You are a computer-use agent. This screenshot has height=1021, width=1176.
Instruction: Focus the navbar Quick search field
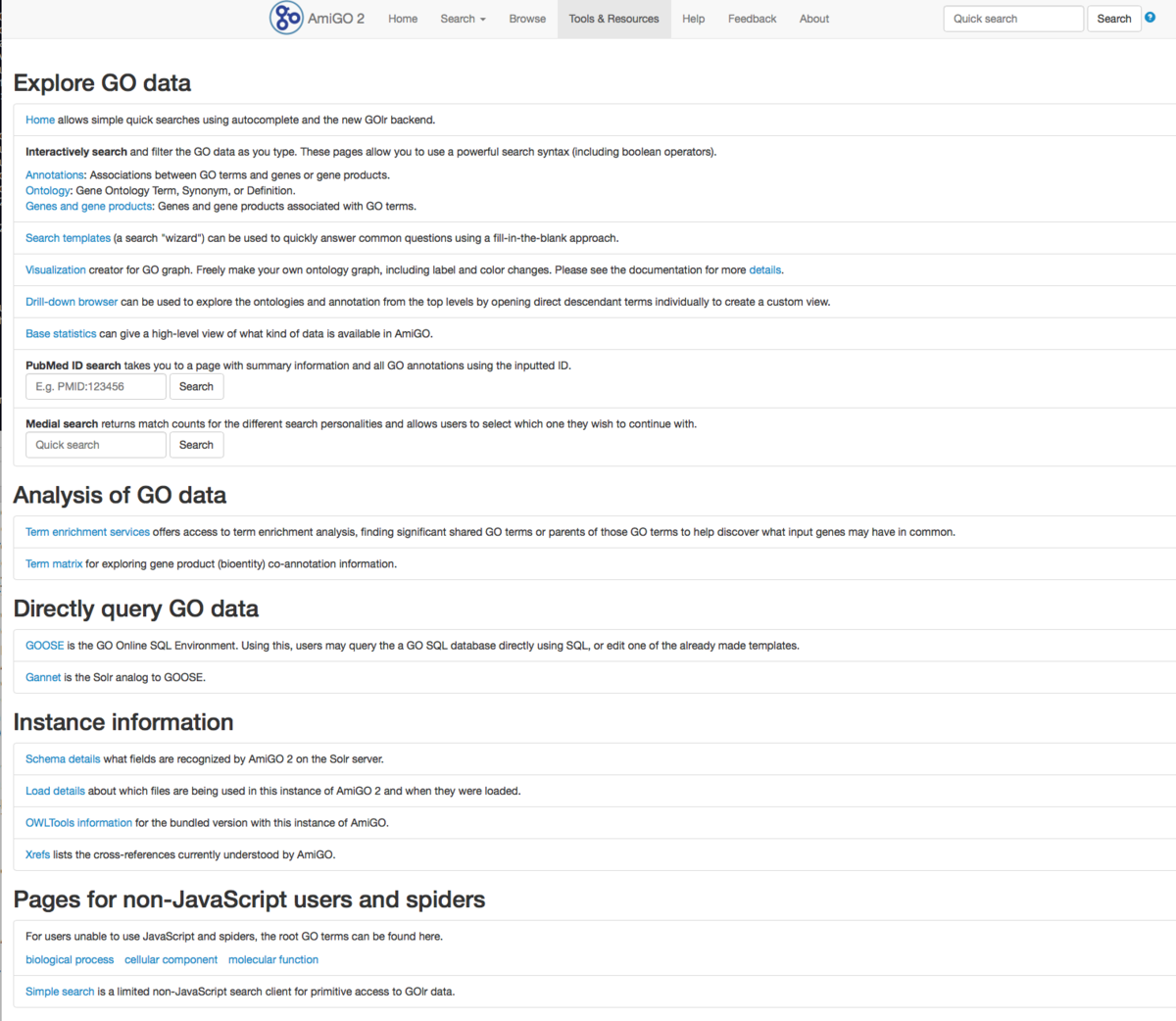point(1013,19)
